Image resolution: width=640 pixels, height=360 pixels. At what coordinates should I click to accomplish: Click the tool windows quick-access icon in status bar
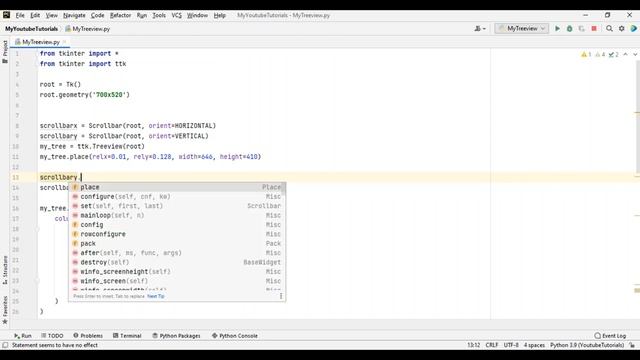pyautogui.click(x=5, y=345)
